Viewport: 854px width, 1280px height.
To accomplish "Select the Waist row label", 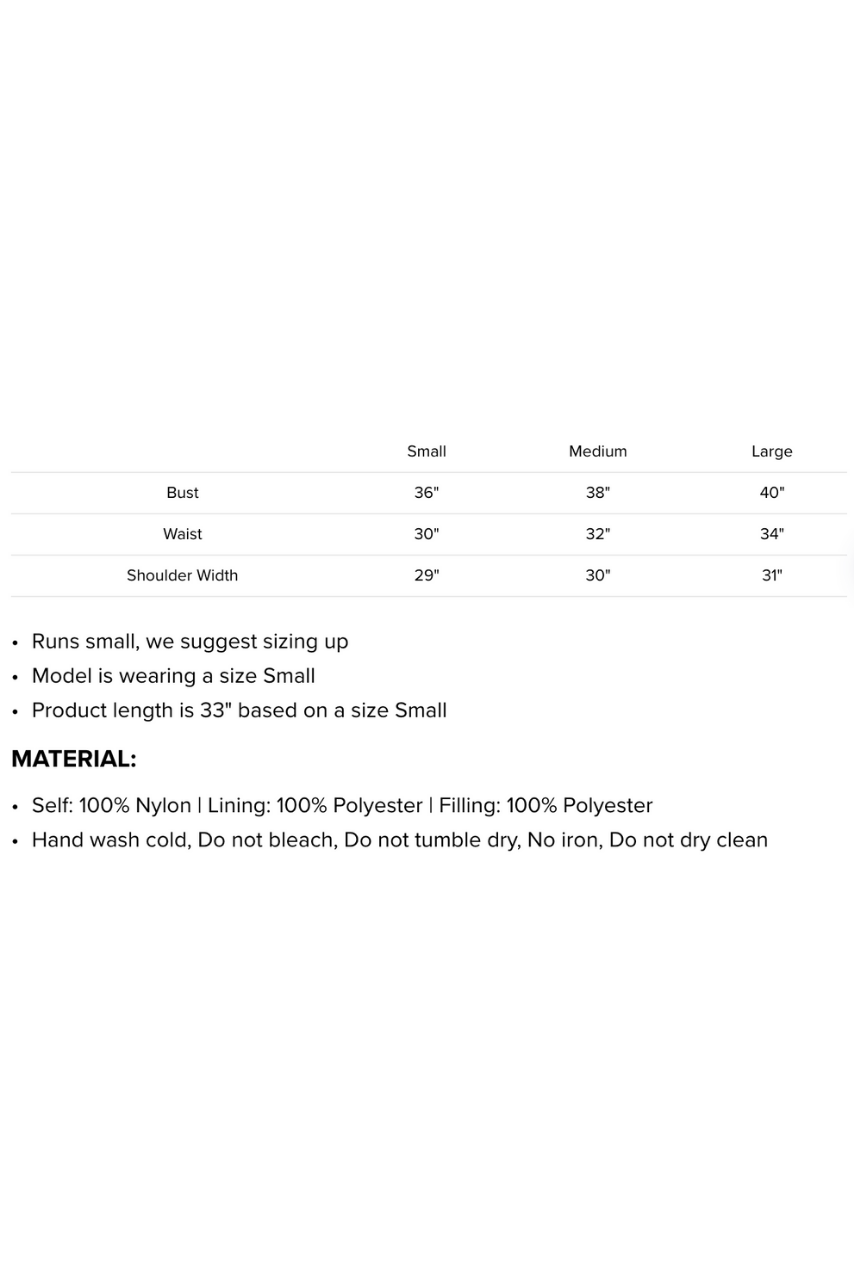I will coord(182,534).
